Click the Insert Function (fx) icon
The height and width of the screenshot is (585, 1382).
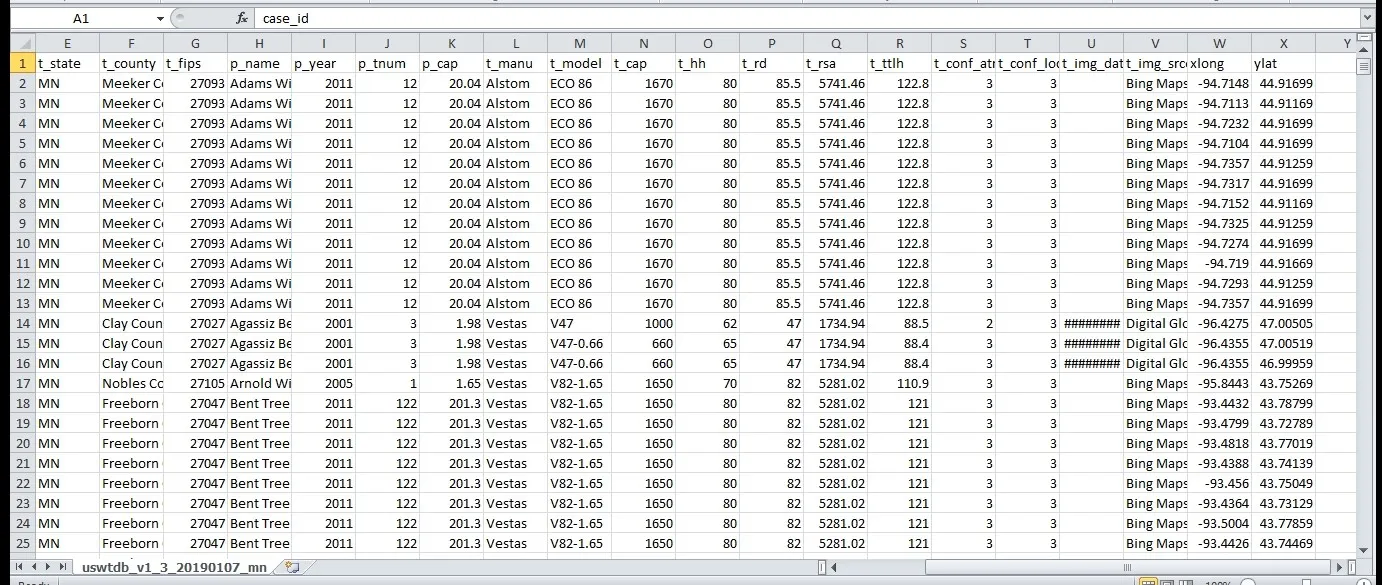[243, 17]
